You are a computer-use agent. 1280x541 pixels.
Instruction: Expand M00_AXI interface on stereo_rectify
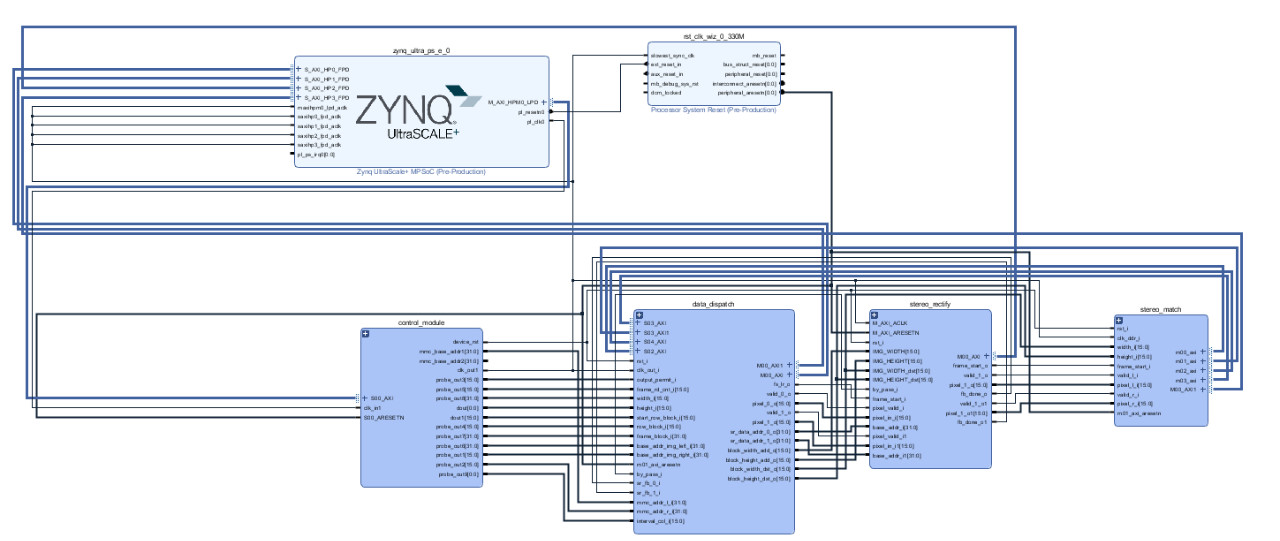pyautogui.click(x=986, y=356)
